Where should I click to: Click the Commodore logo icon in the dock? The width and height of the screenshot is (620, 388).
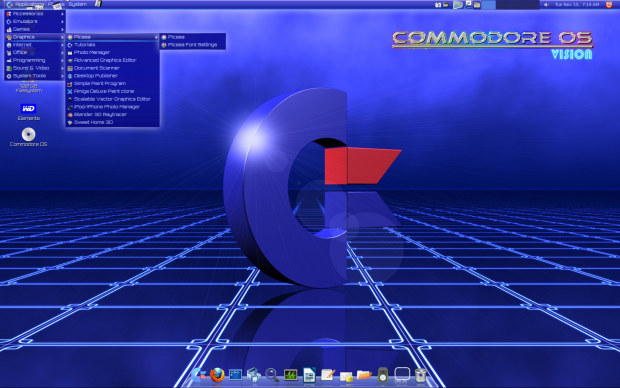[x=198, y=375]
